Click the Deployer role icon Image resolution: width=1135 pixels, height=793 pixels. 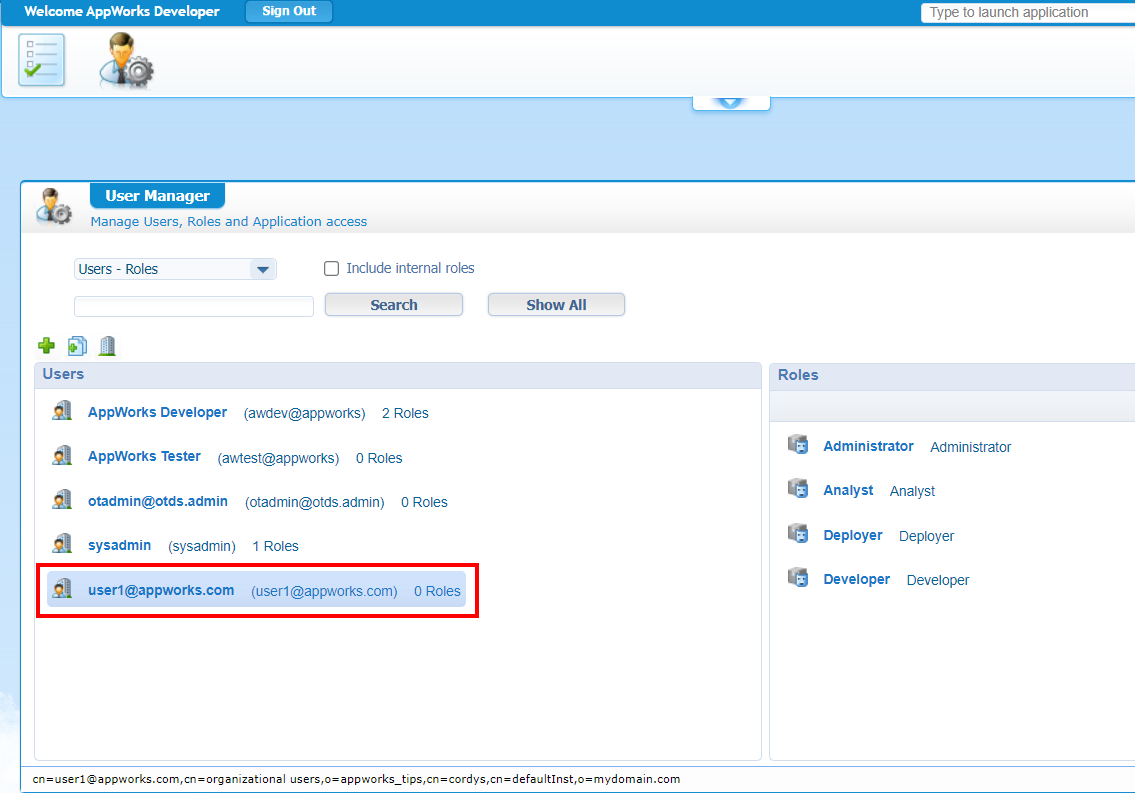(797, 535)
